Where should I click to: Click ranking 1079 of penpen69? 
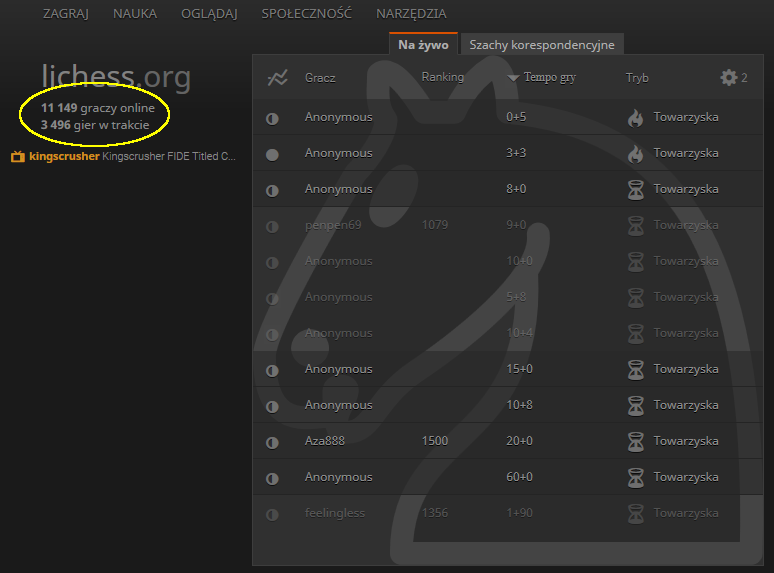point(435,225)
